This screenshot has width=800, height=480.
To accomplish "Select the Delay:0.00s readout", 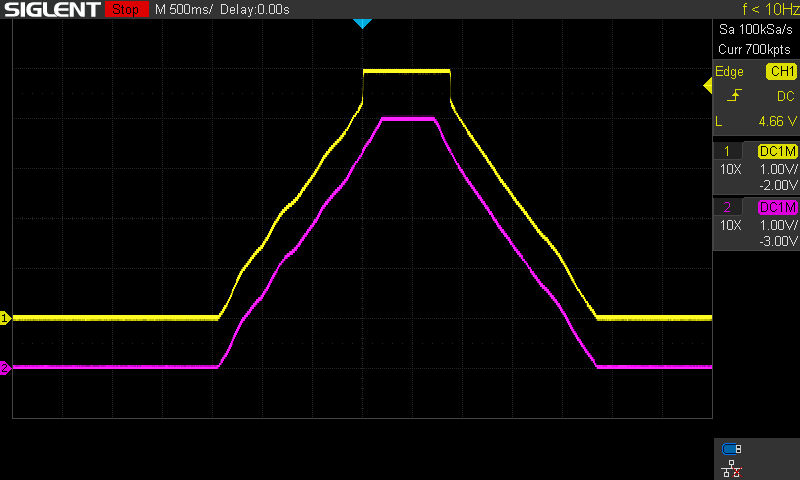I will [x=258, y=10].
